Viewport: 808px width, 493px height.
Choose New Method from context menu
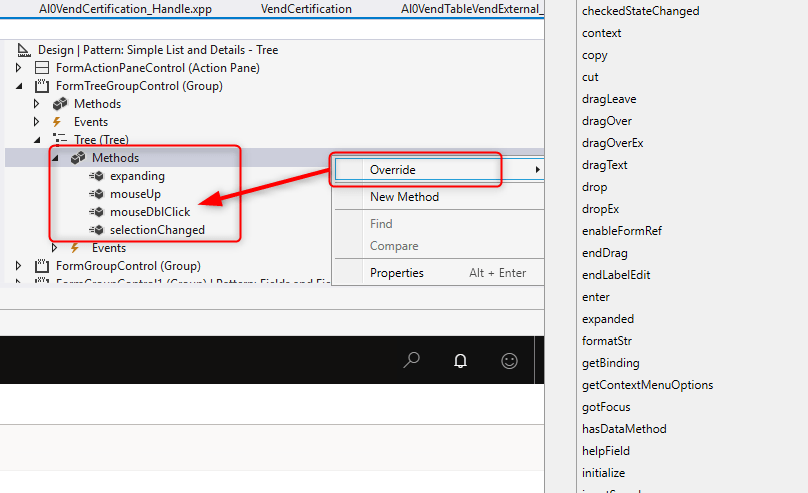pos(404,197)
